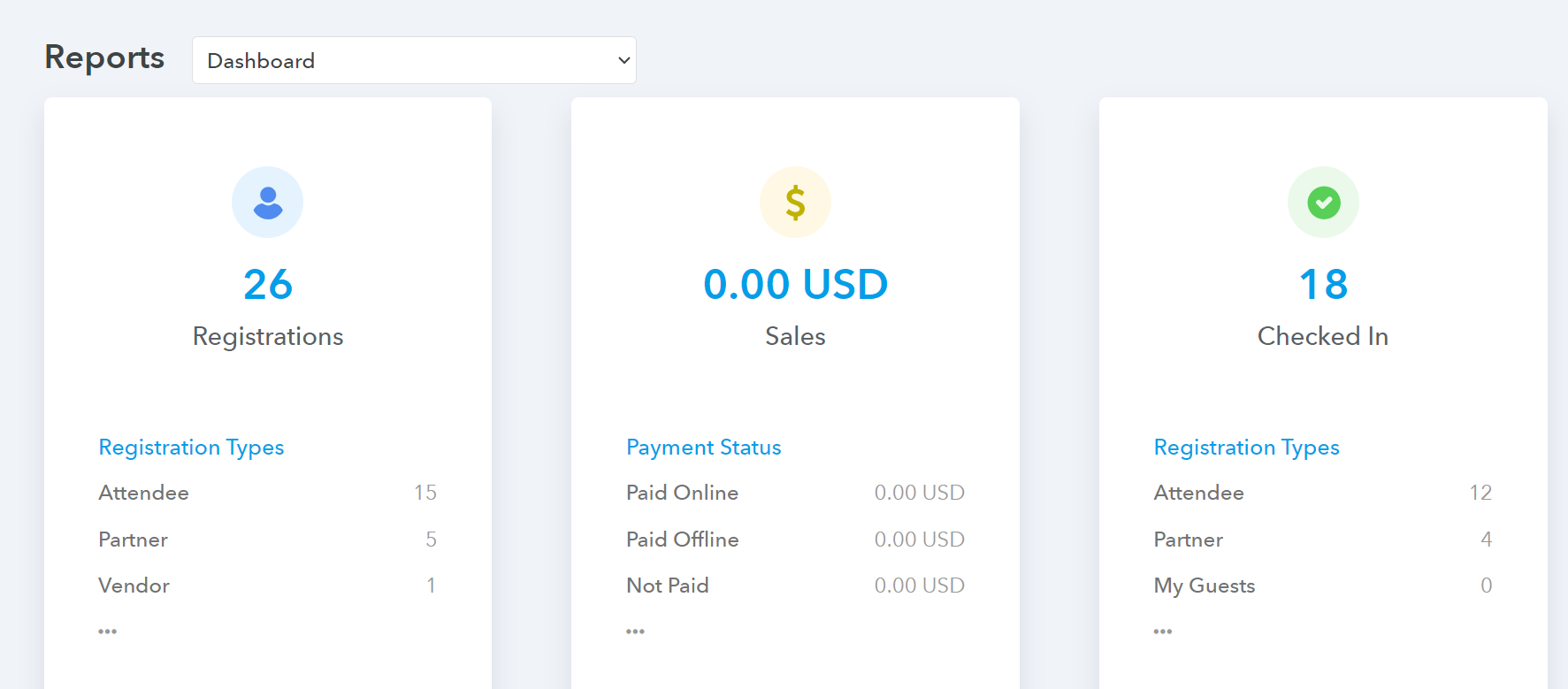This screenshot has height=689, width=1568.
Task: Click the 18 checked in total
Action: click(x=1323, y=285)
